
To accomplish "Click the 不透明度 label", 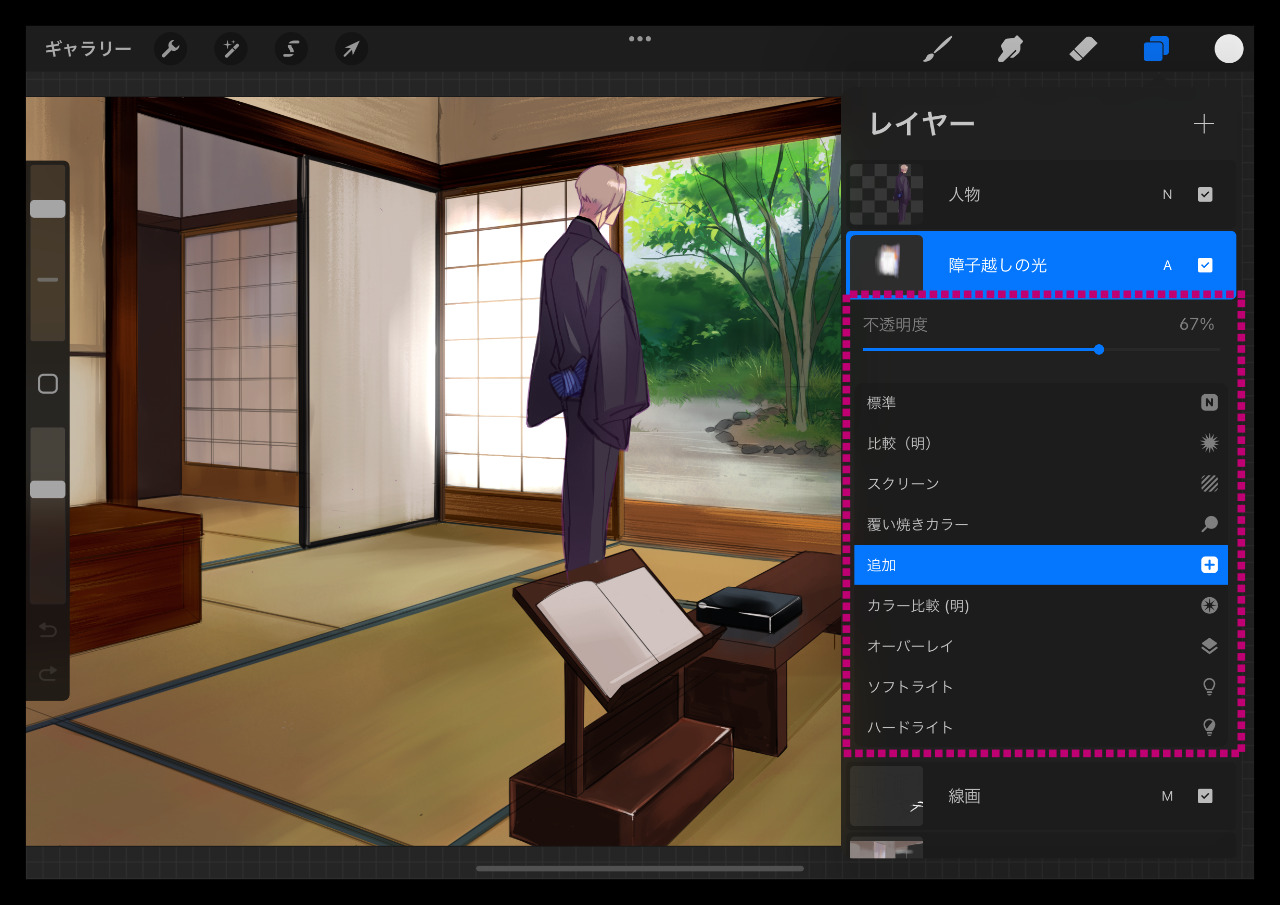I will click(x=895, y=324).
